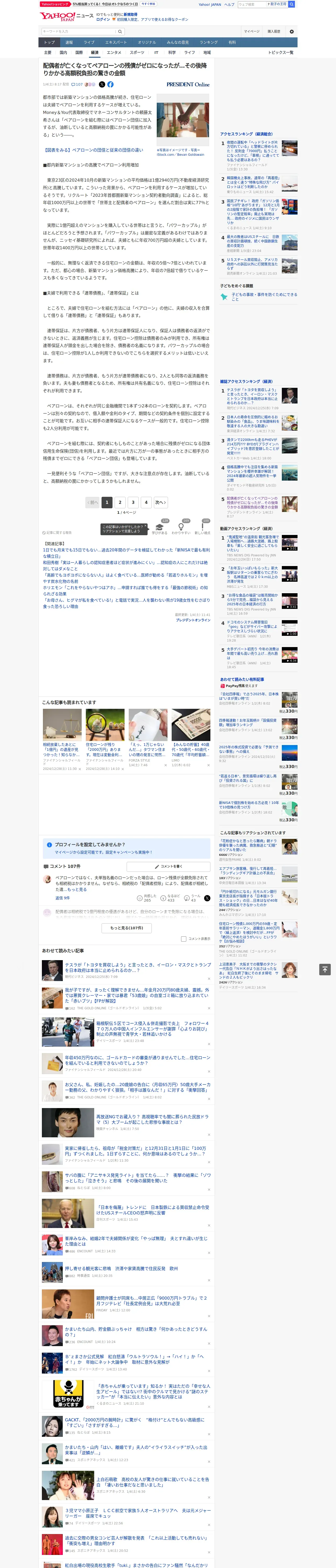This screenshot has height=1568, width=336.
Task: Open related article thumbnail showing scales
Action: tap(62, 724)
